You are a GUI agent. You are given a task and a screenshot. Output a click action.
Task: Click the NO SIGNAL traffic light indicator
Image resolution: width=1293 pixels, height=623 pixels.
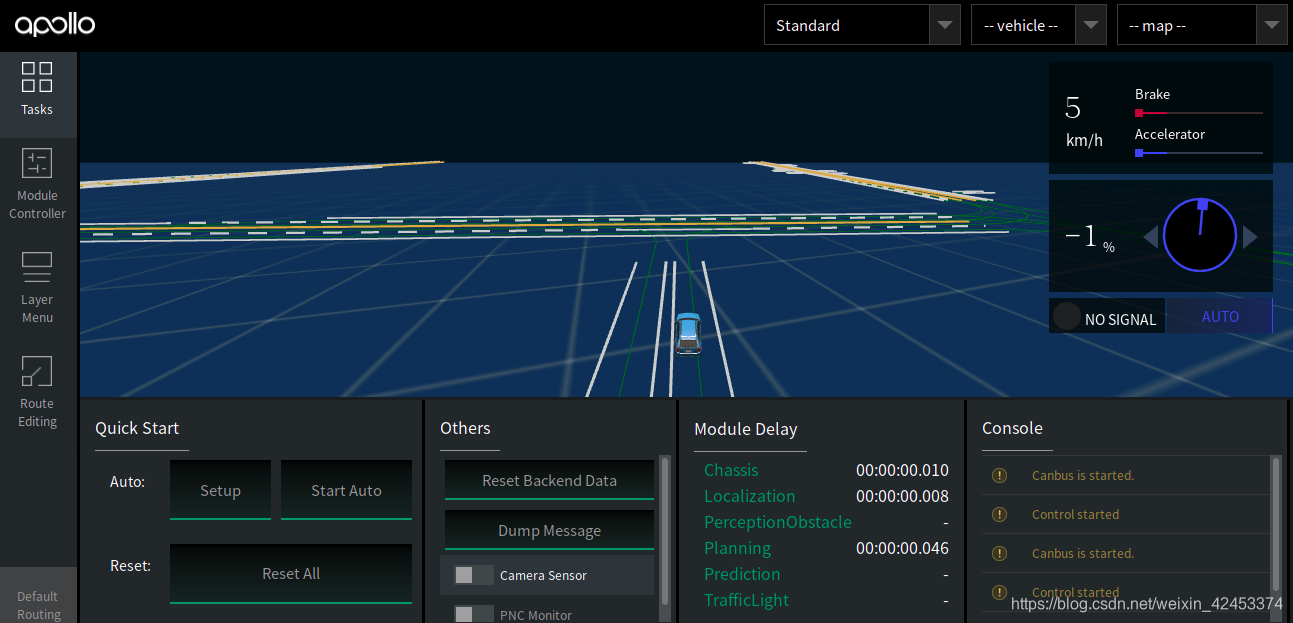(1107, 316)
